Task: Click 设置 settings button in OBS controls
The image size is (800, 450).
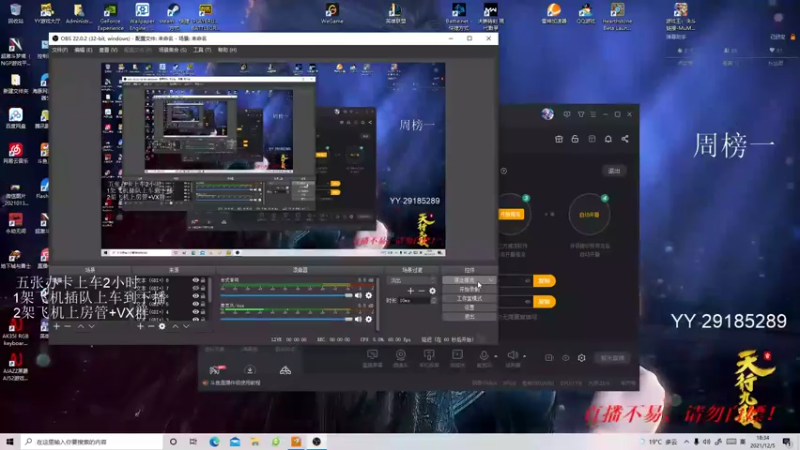Action: [469, 307]
